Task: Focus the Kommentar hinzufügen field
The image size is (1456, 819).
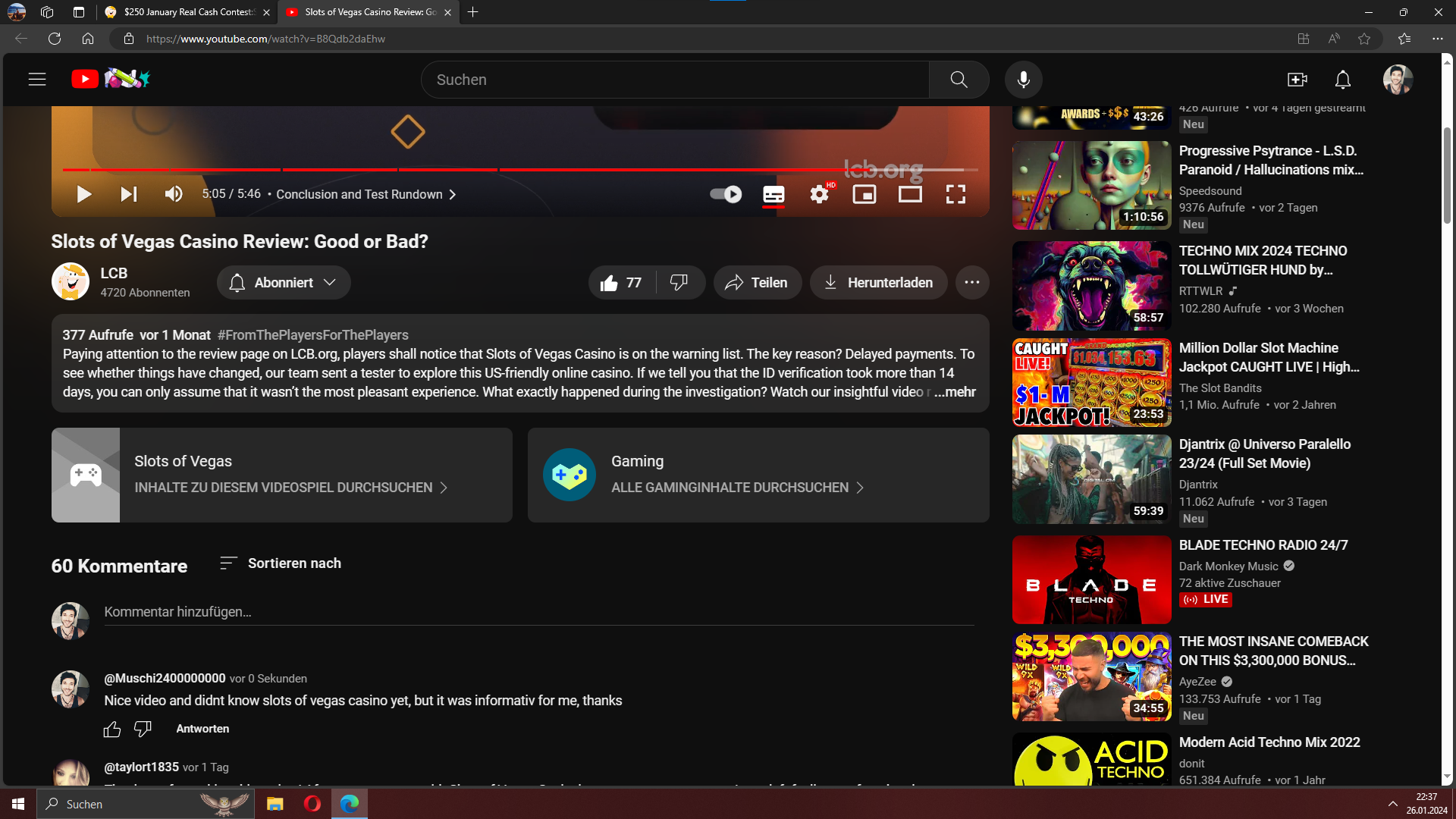Action: coord(538,612)
